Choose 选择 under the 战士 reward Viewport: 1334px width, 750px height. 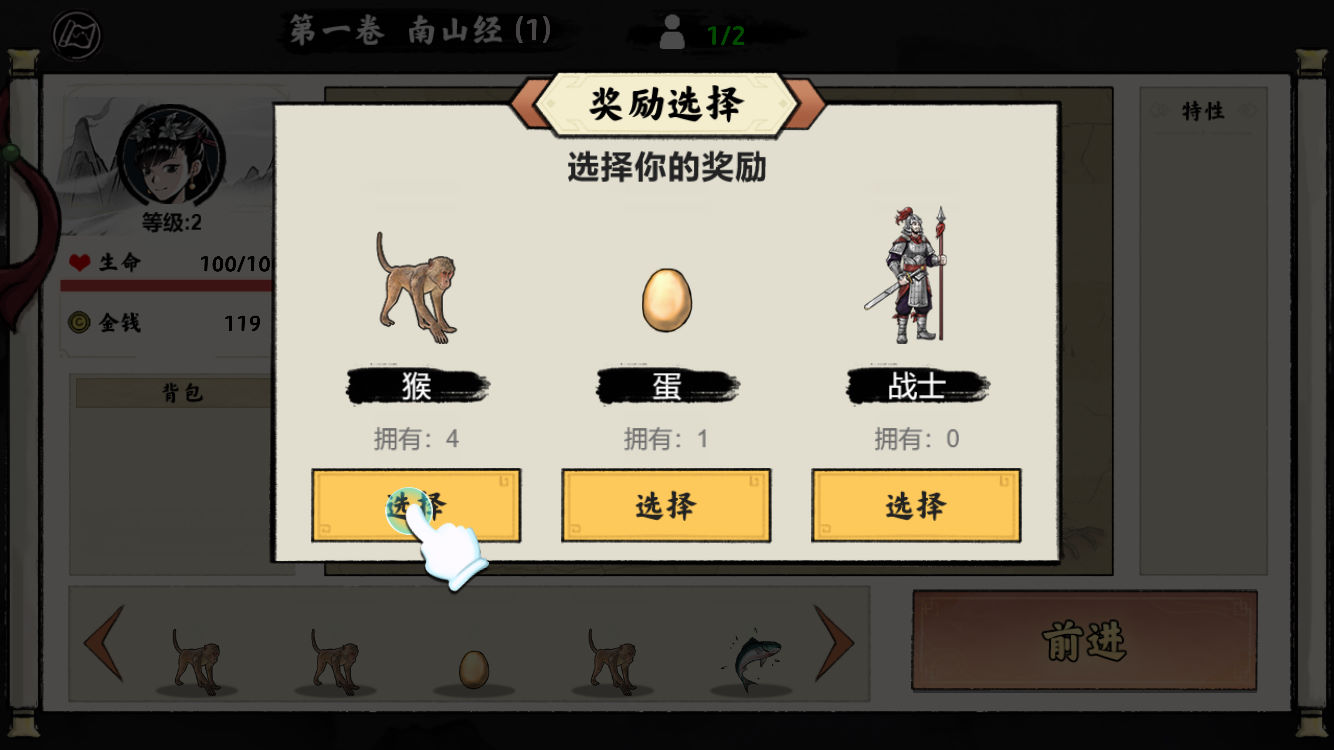click(x=916, y=505)
